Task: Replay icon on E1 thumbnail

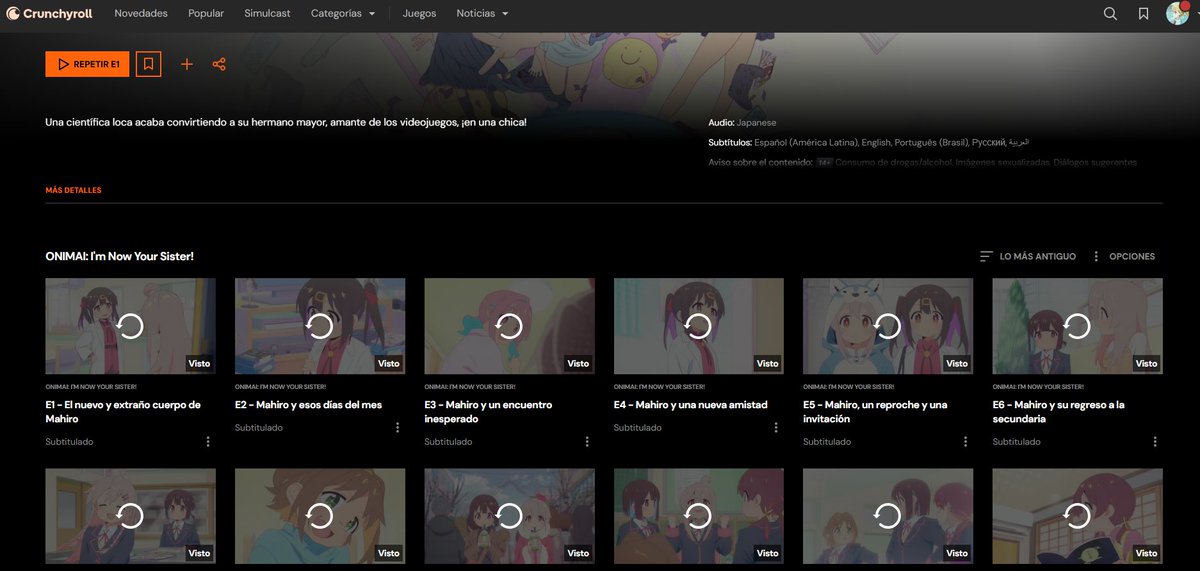Action: click(x=130, y=326)
